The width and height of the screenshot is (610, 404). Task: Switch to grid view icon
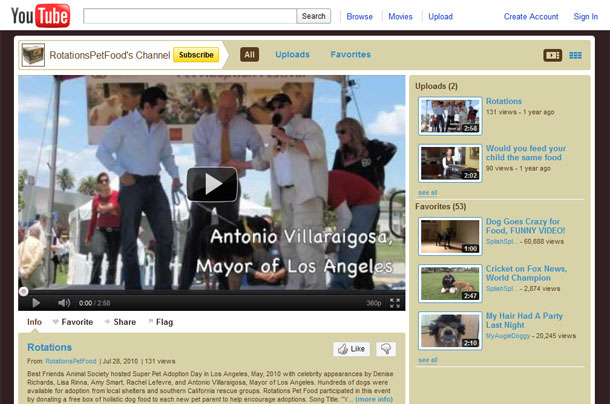point(575,55)
